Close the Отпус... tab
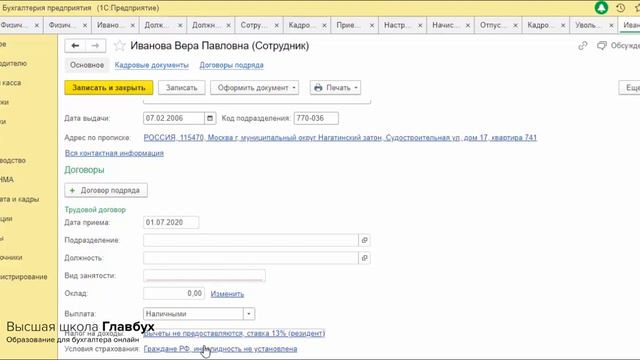The width and height of the screenshot is (640, 360). pyautogui.click(x=516, y=25)
